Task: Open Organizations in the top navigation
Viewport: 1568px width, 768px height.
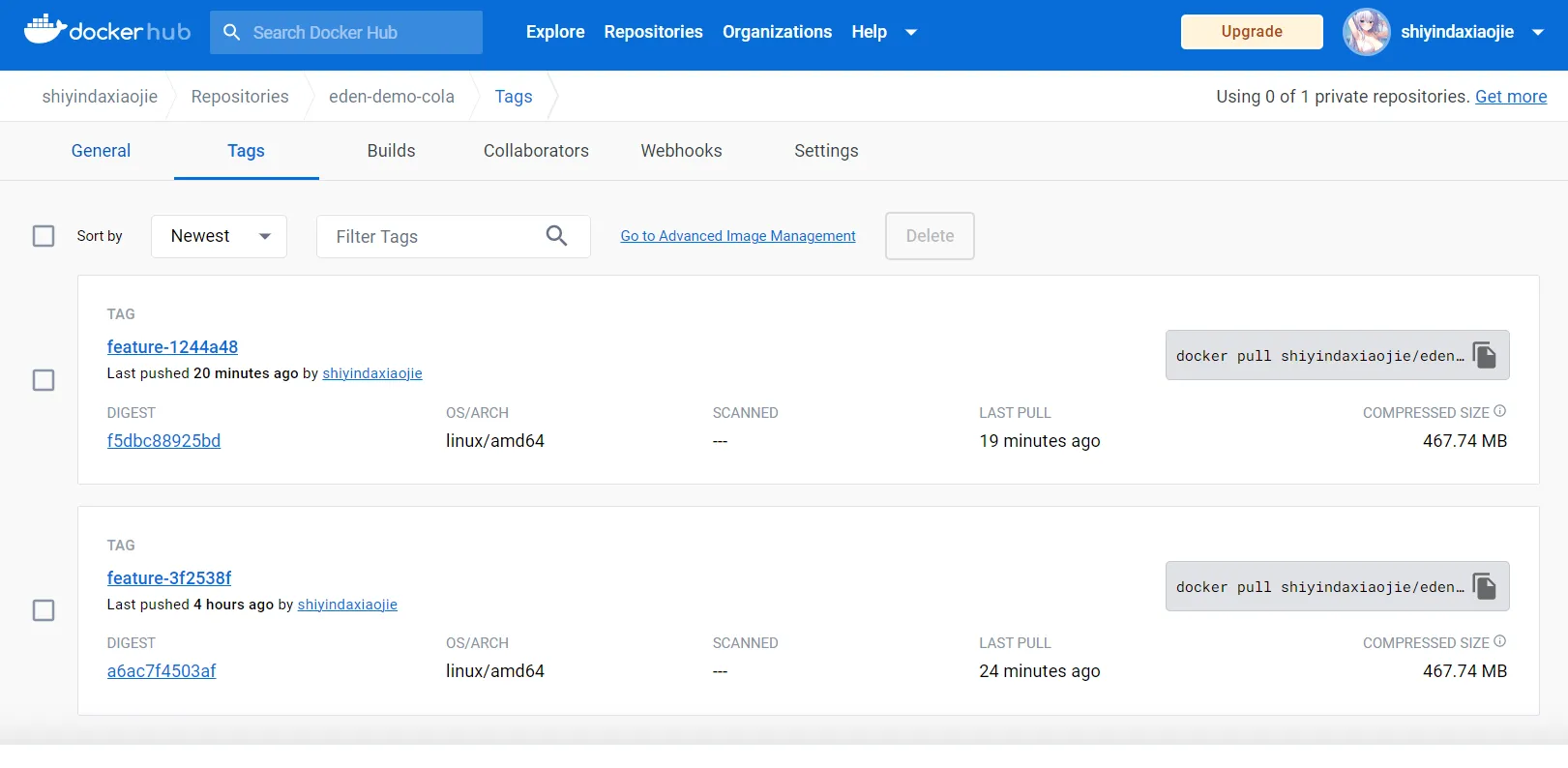Action: pos(777,32)
